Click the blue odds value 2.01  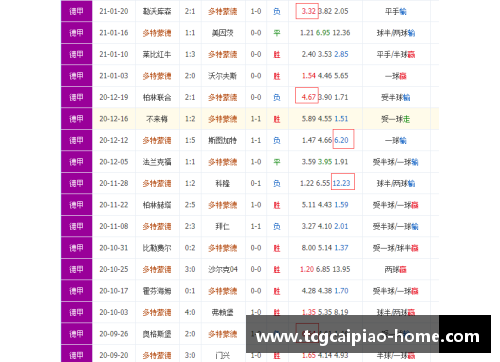(x=341, y=226)
